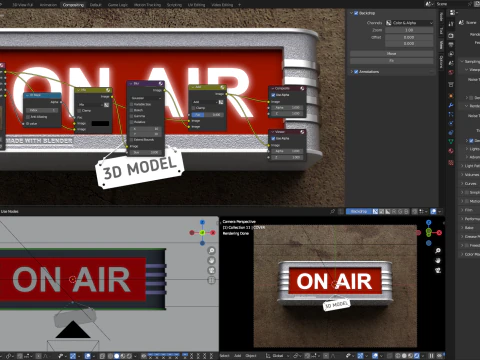
Task: Expand the Curves panel in render properties
Action: [462, 184]
